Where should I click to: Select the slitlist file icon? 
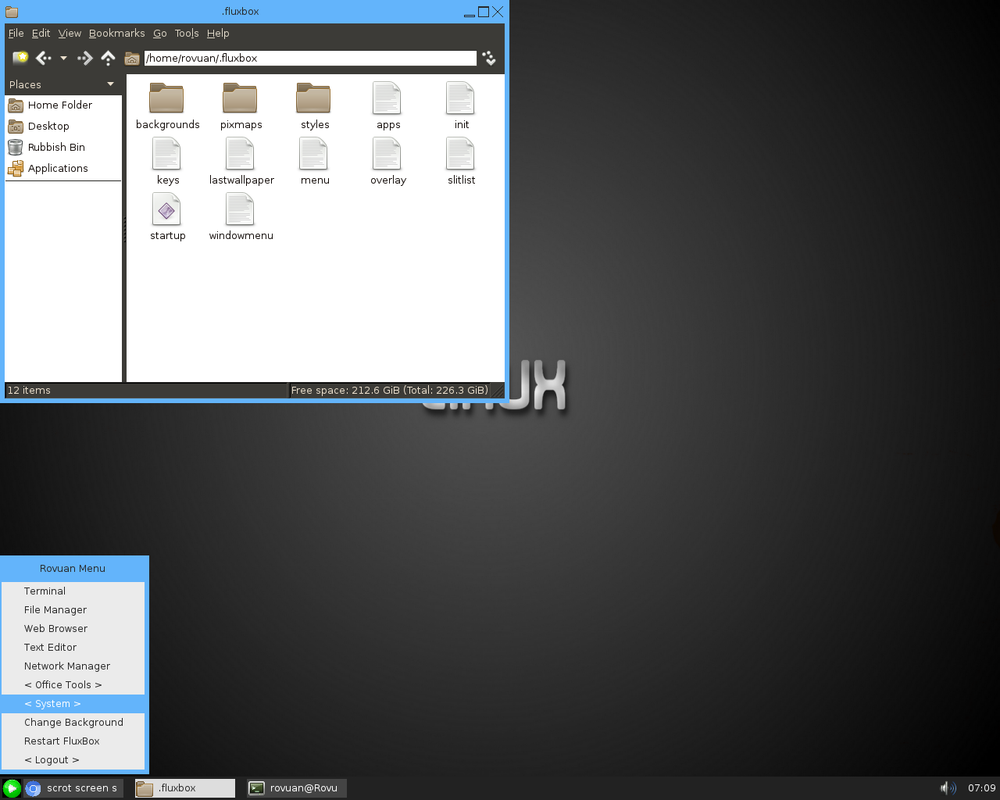coord(460,154)
